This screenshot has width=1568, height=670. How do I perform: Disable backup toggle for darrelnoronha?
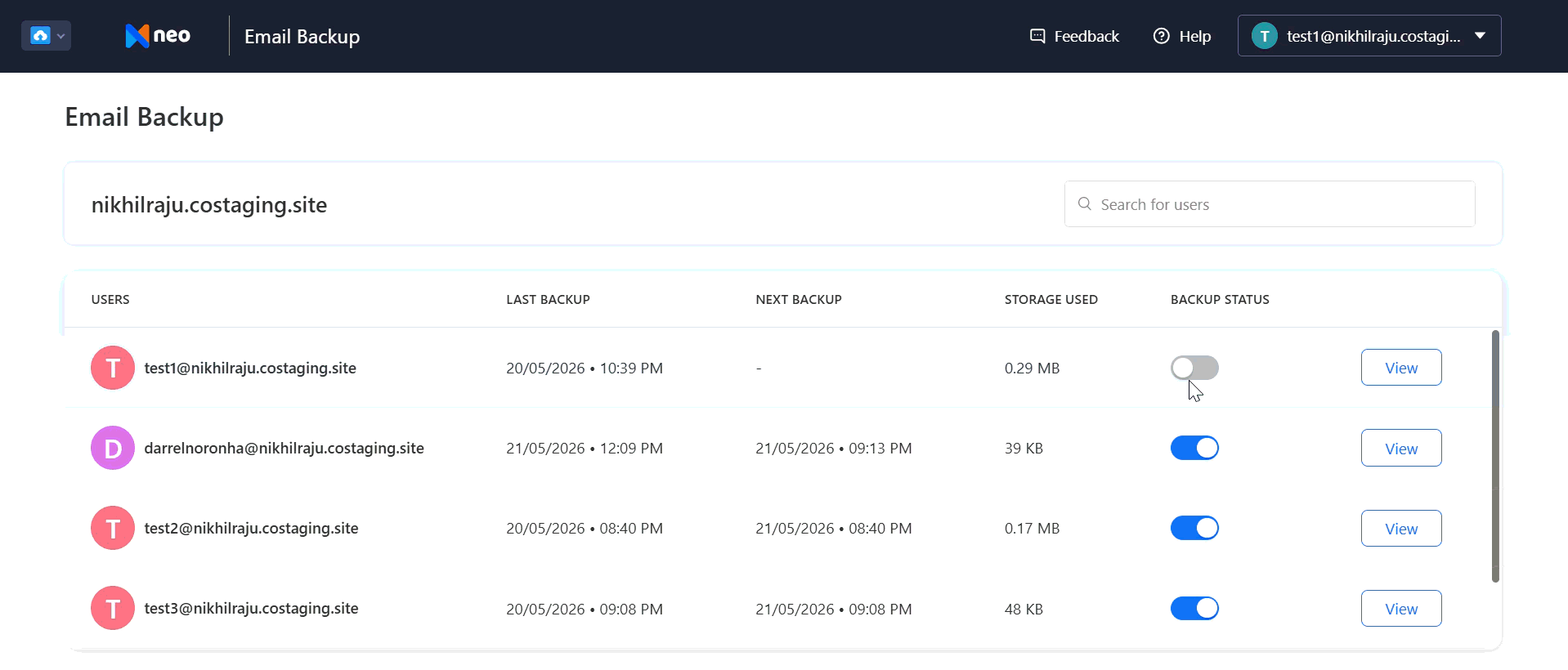tap(1194, 448)
